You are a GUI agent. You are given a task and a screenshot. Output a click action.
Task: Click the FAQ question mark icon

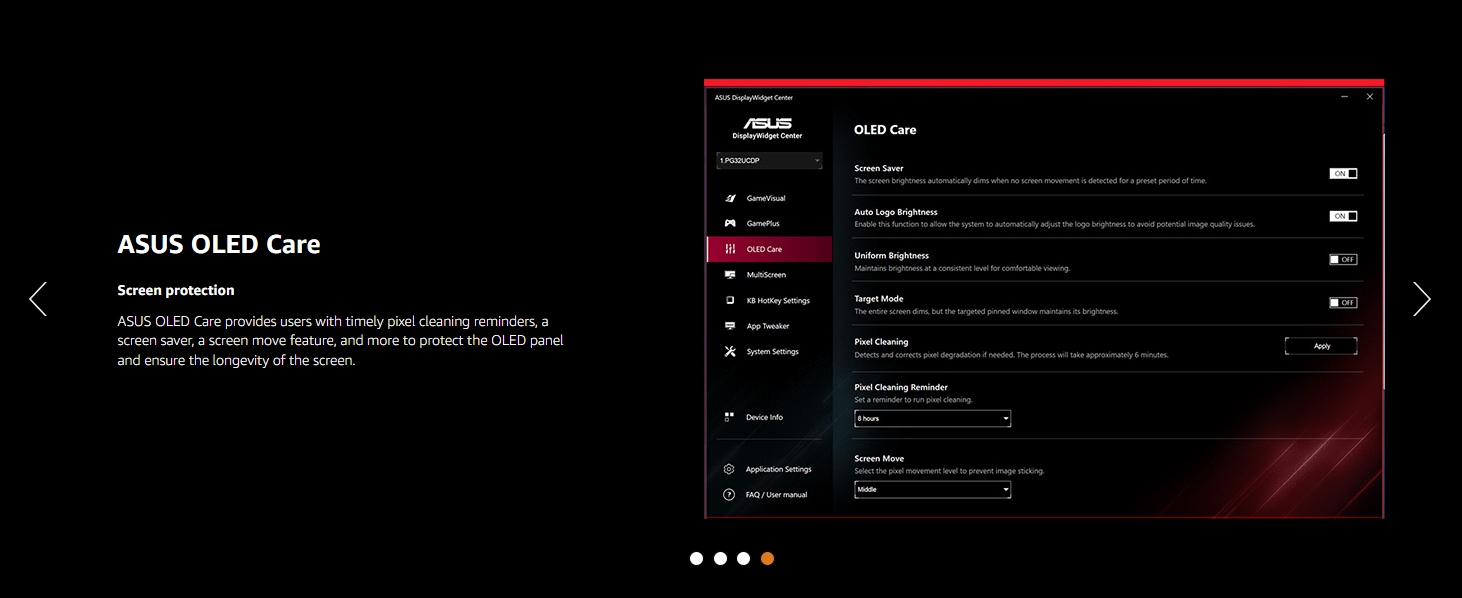point(729,495)
